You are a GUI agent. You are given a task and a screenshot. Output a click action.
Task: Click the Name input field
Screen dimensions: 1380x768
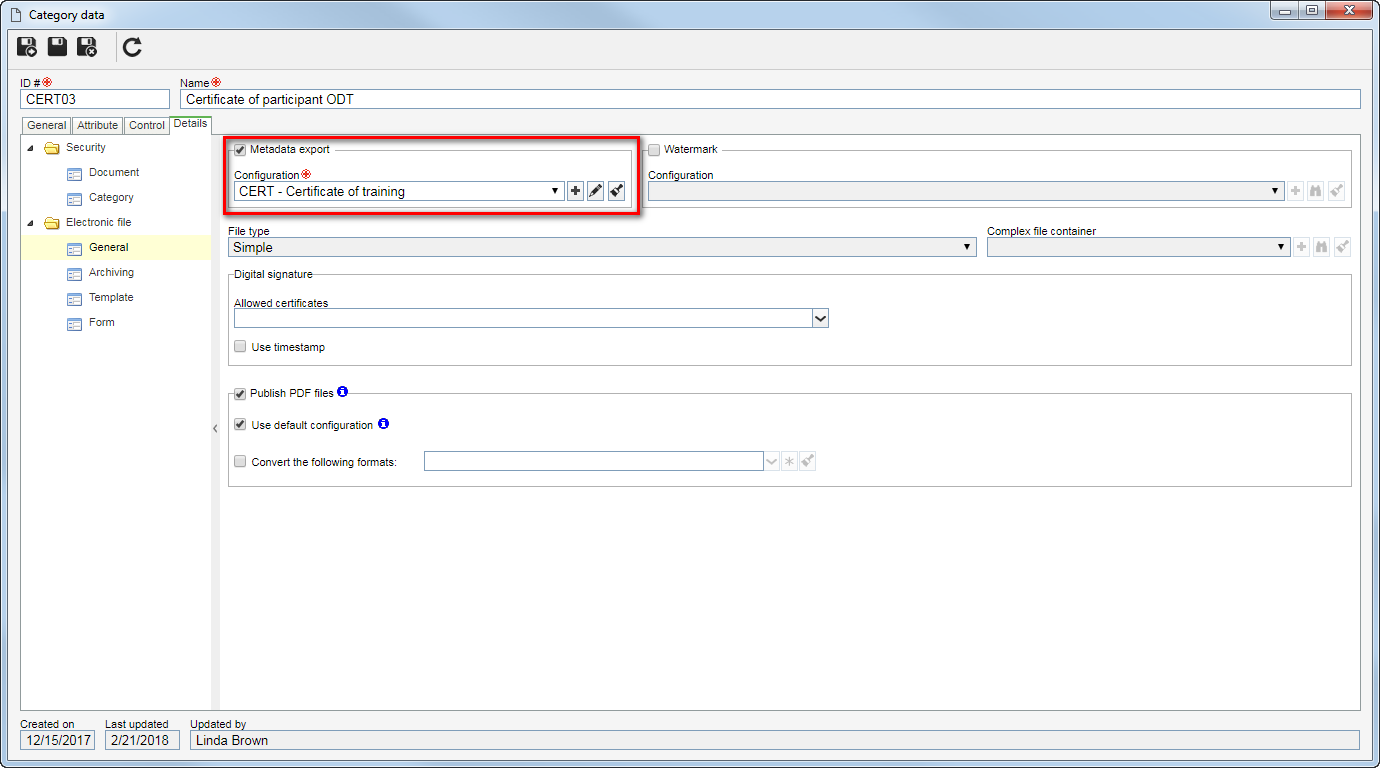click(770, 99)
